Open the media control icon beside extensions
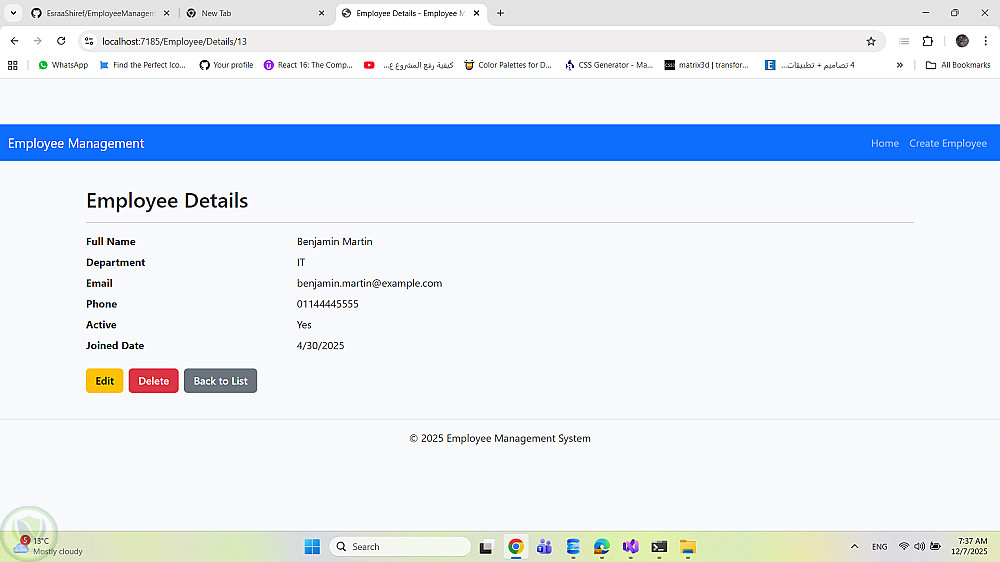Image resolution: width=1000 pixels, height=562 pixels. (x=904, y=41)
